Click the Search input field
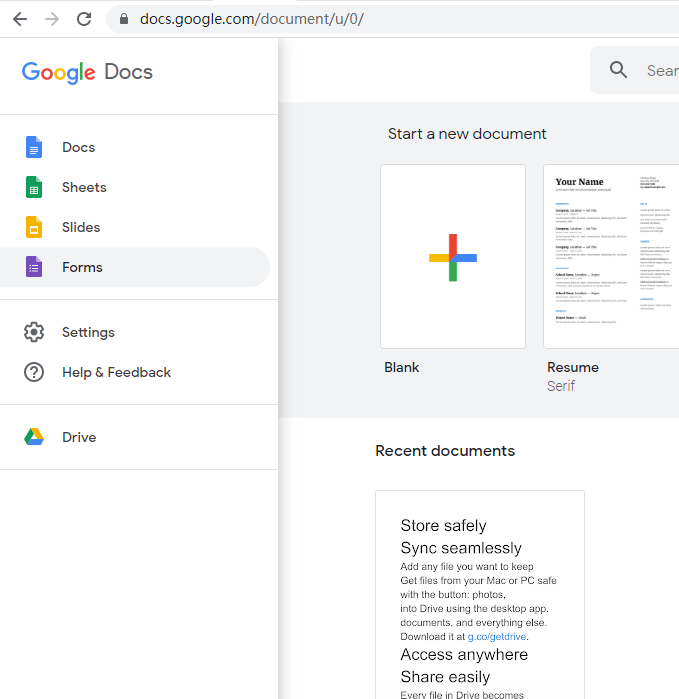This screenshot has width=679, height=699. click(635, 70)
